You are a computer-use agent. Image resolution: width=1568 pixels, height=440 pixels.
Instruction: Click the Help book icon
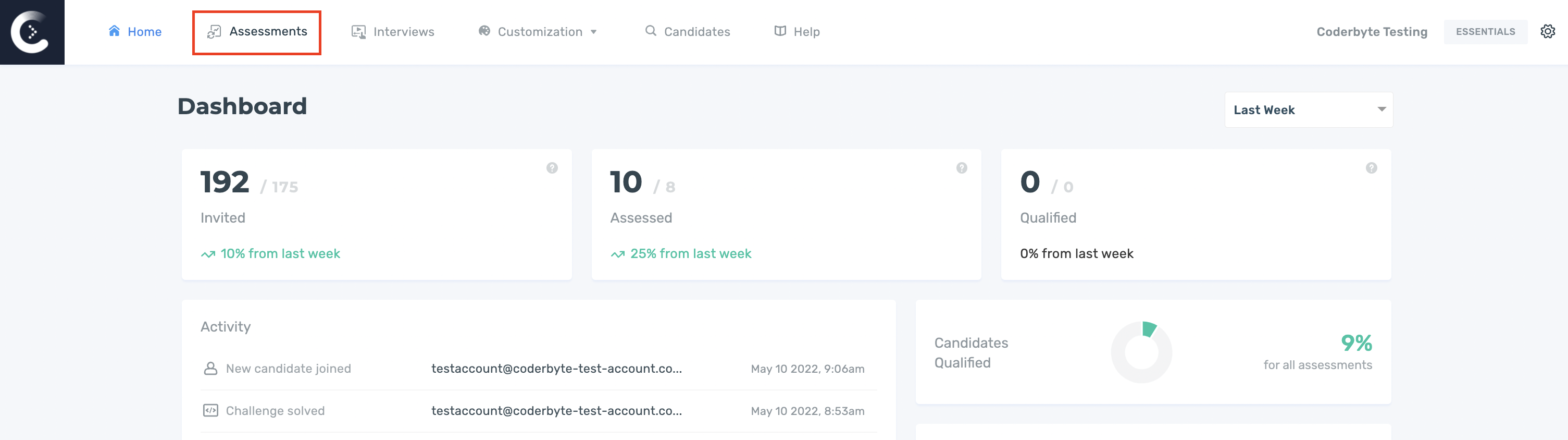[x=780, y=31]
